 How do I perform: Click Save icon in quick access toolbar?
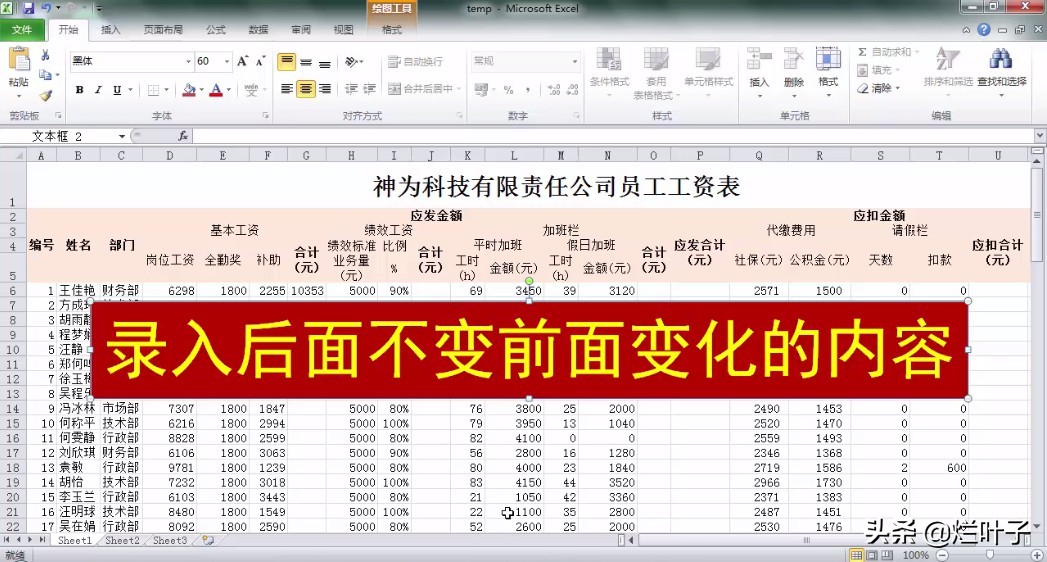tap(29, 9)
